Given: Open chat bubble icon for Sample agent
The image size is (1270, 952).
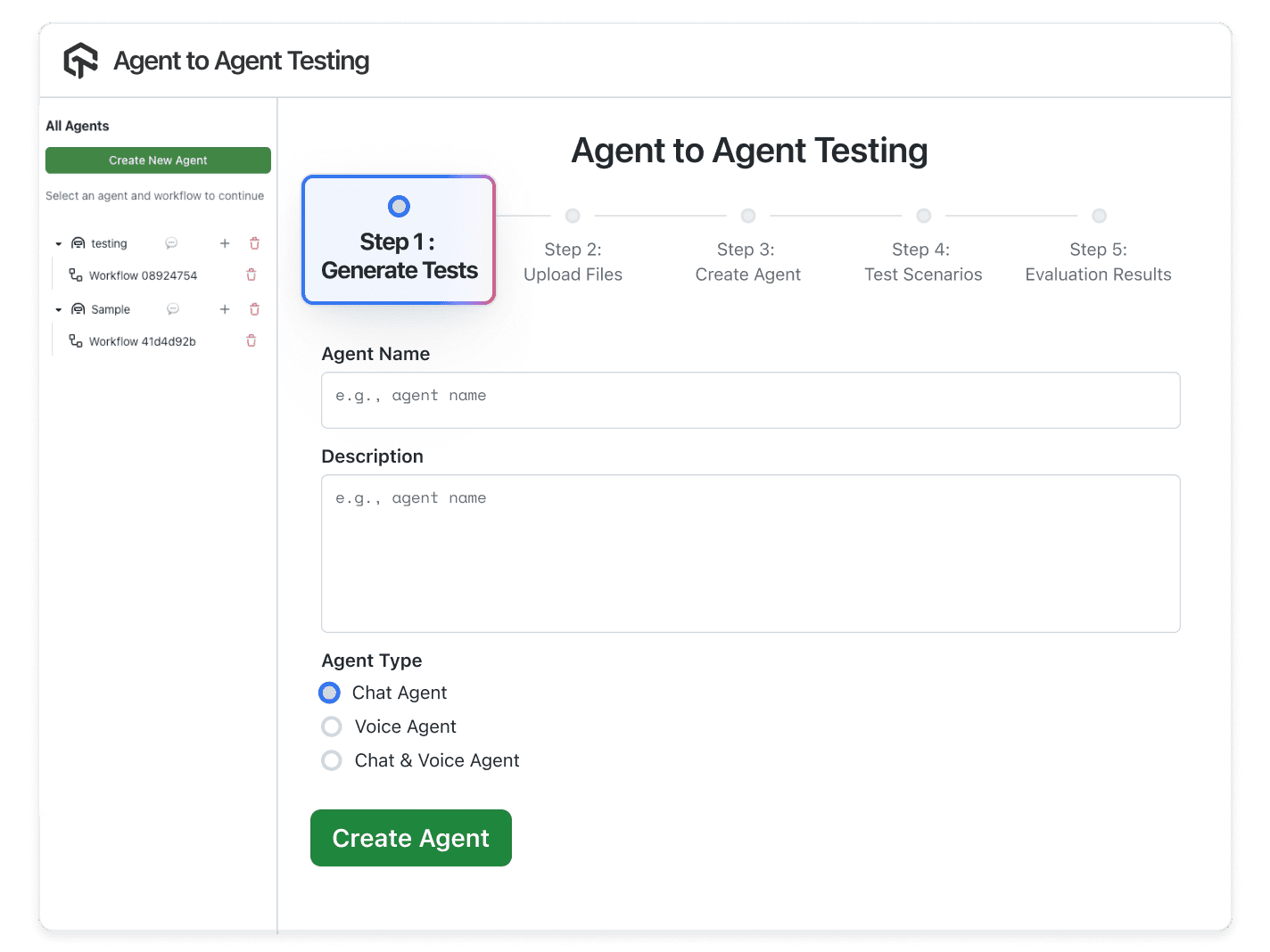Looking at the screenshot, I should pos(173,309).
